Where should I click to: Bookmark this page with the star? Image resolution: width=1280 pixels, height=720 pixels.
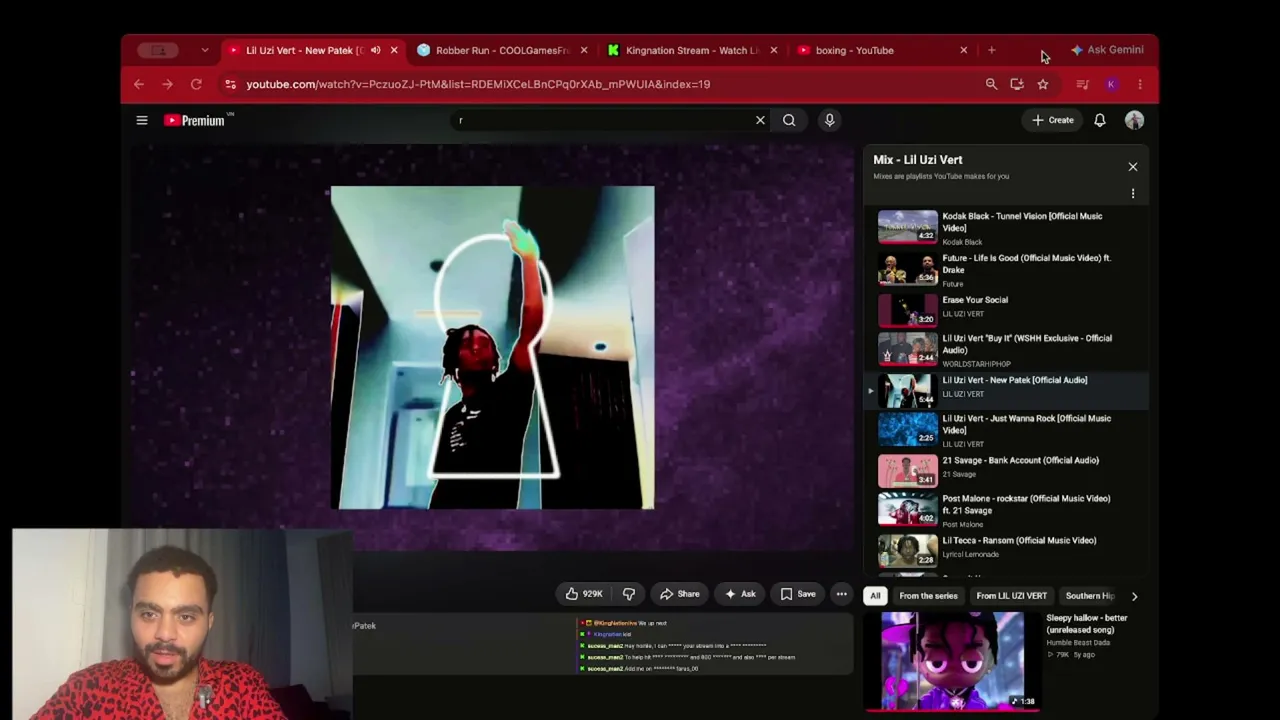(x=1043, y=84)
